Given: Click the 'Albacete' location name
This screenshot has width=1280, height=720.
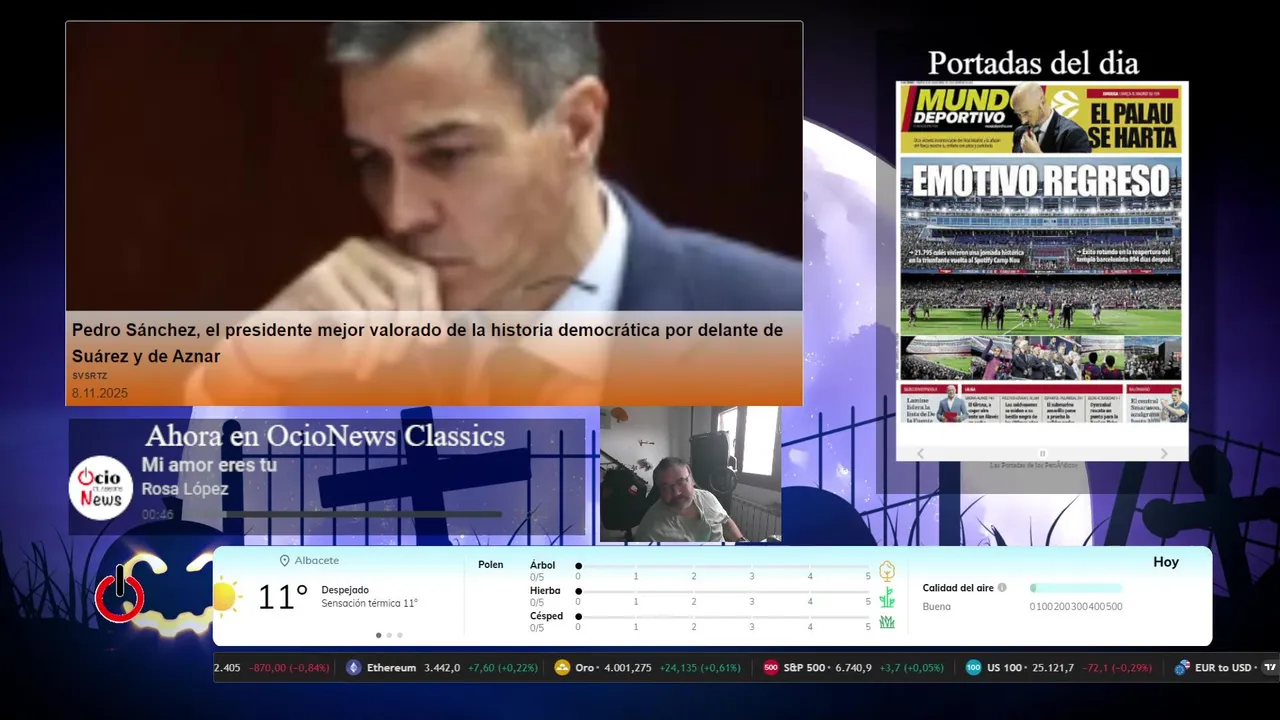Looking at the screenshot, I should pyautogui.click(x=316, y=561).
